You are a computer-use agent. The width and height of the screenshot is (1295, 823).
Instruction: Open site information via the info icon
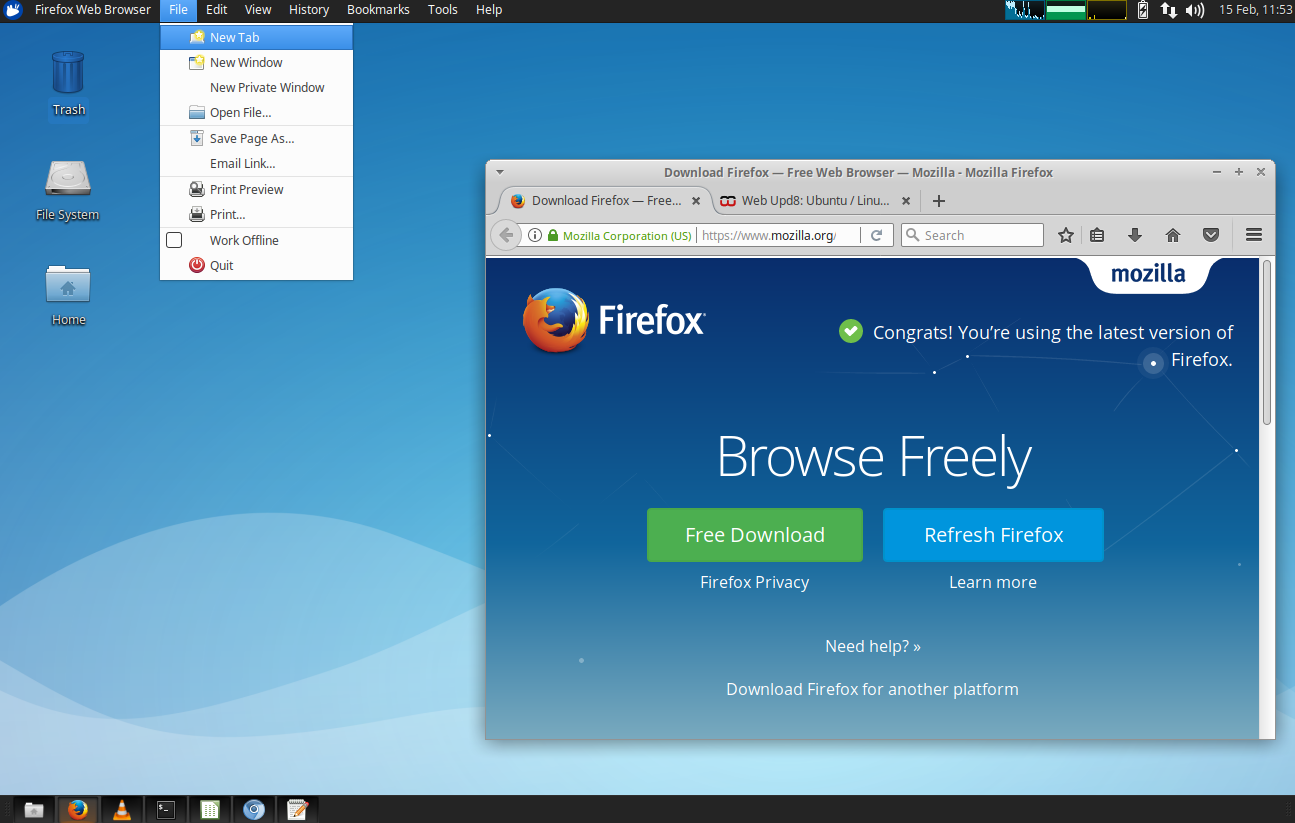point(535,235)
